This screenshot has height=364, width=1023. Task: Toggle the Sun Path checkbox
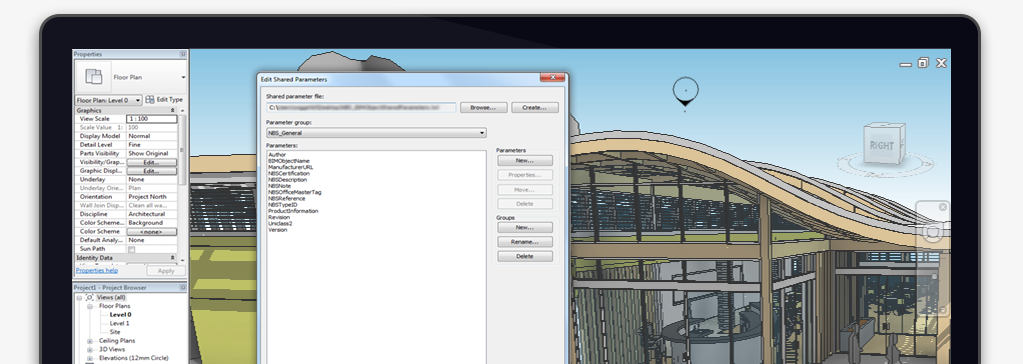click(131, 249)
